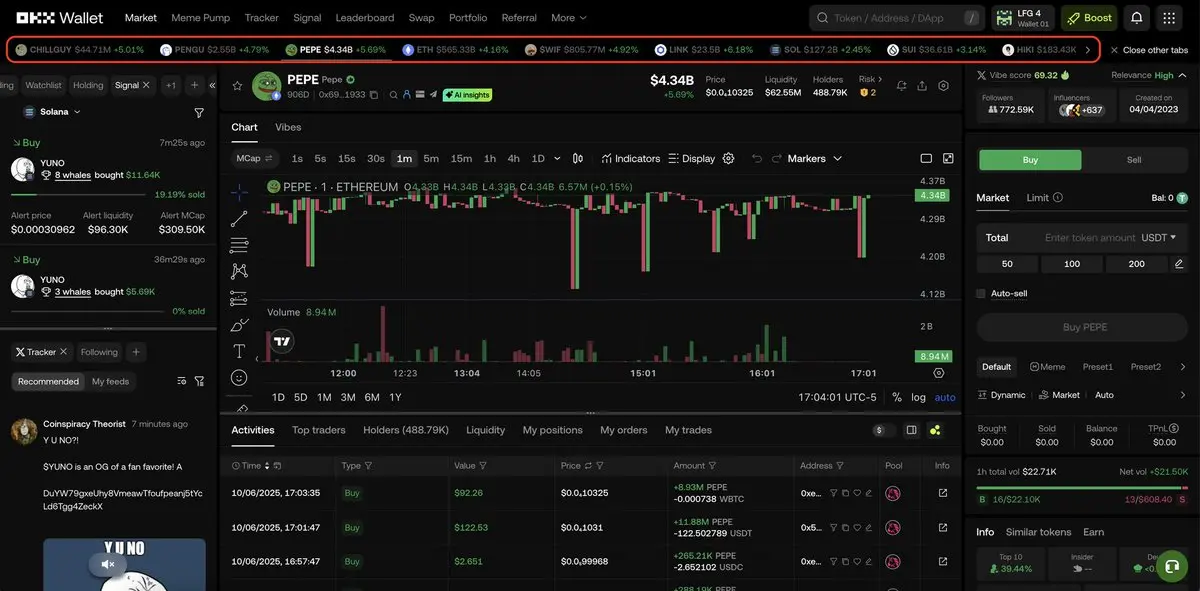Screen dimensions: 1200x591
Task: Open the hexagon settings icon in PEPE header
Action: [x=943, y=86]
